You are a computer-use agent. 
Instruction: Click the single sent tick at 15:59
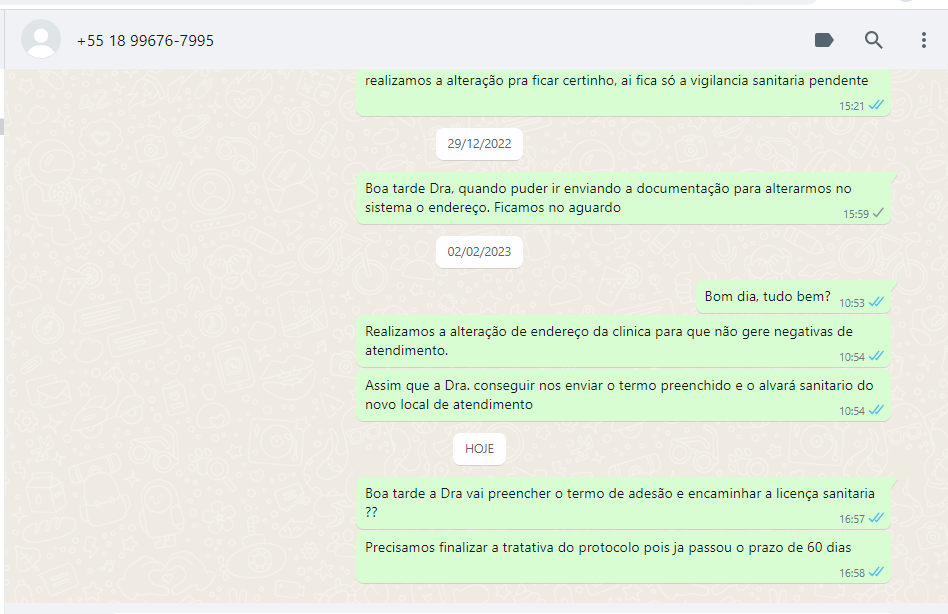[x=878, y=213]
